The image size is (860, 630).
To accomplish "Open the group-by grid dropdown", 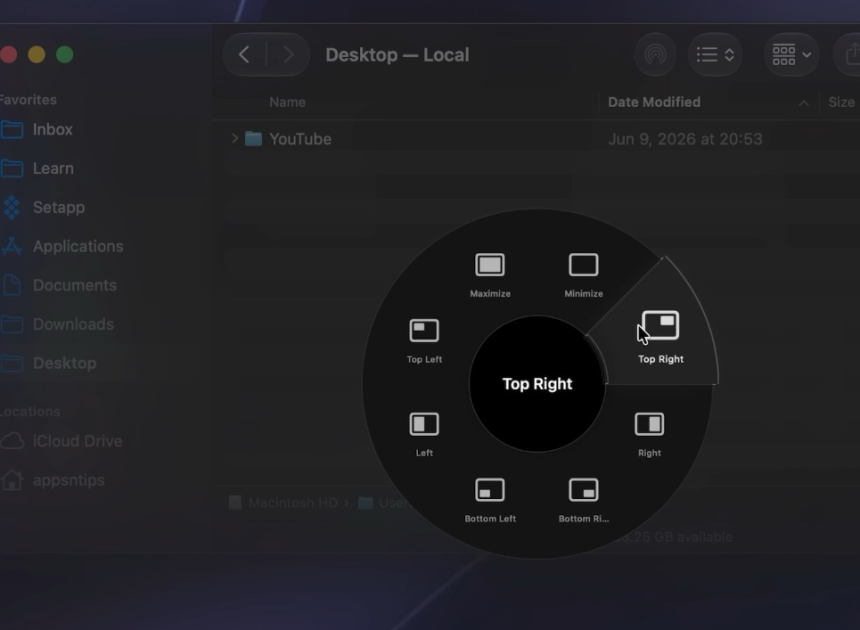I will pyautogui.click(x=791, y=55).
